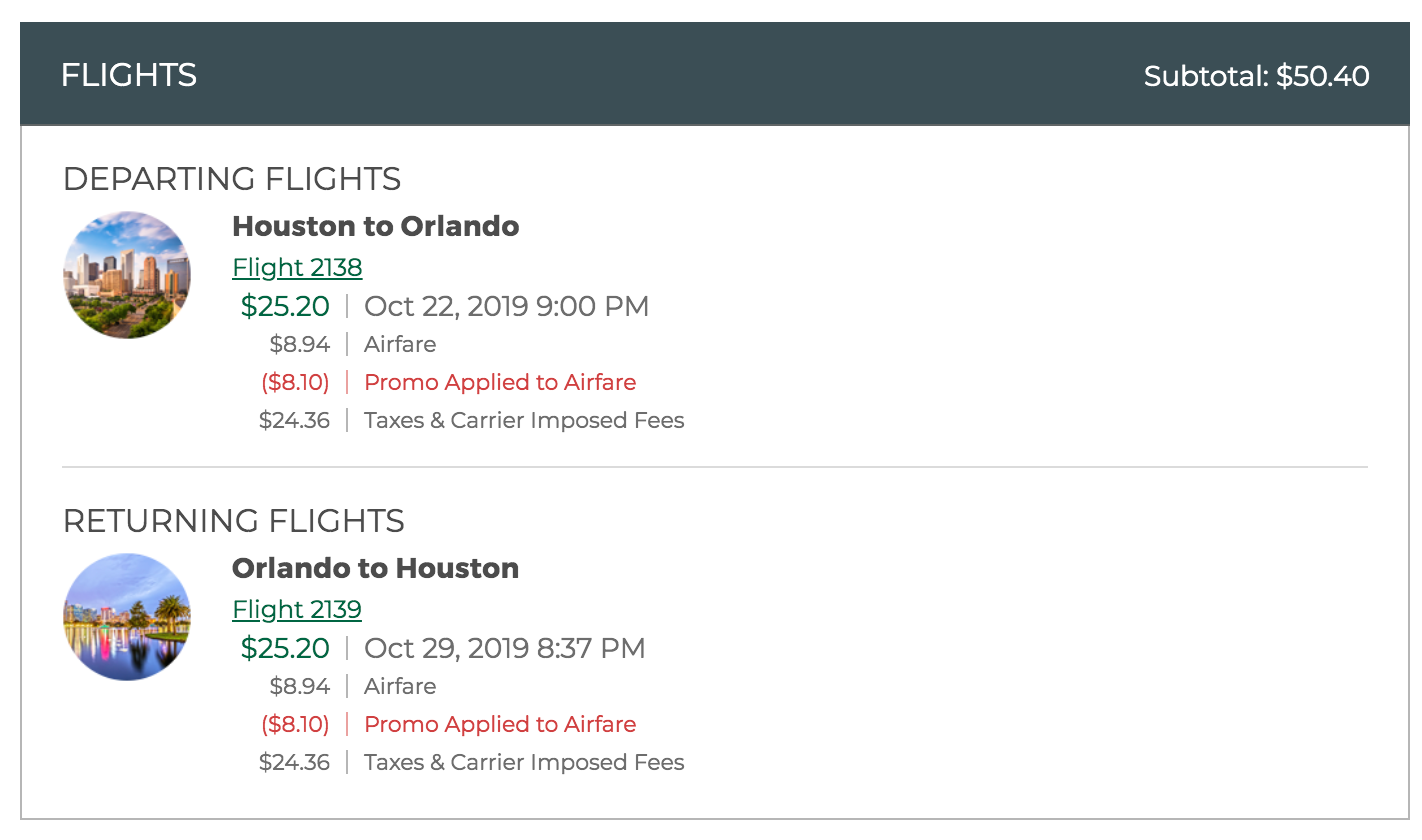The width and height of the screenshot is (1422, 840).
Task: Click departing Promo Applied to Airfare text
Action: coord(500,382)
